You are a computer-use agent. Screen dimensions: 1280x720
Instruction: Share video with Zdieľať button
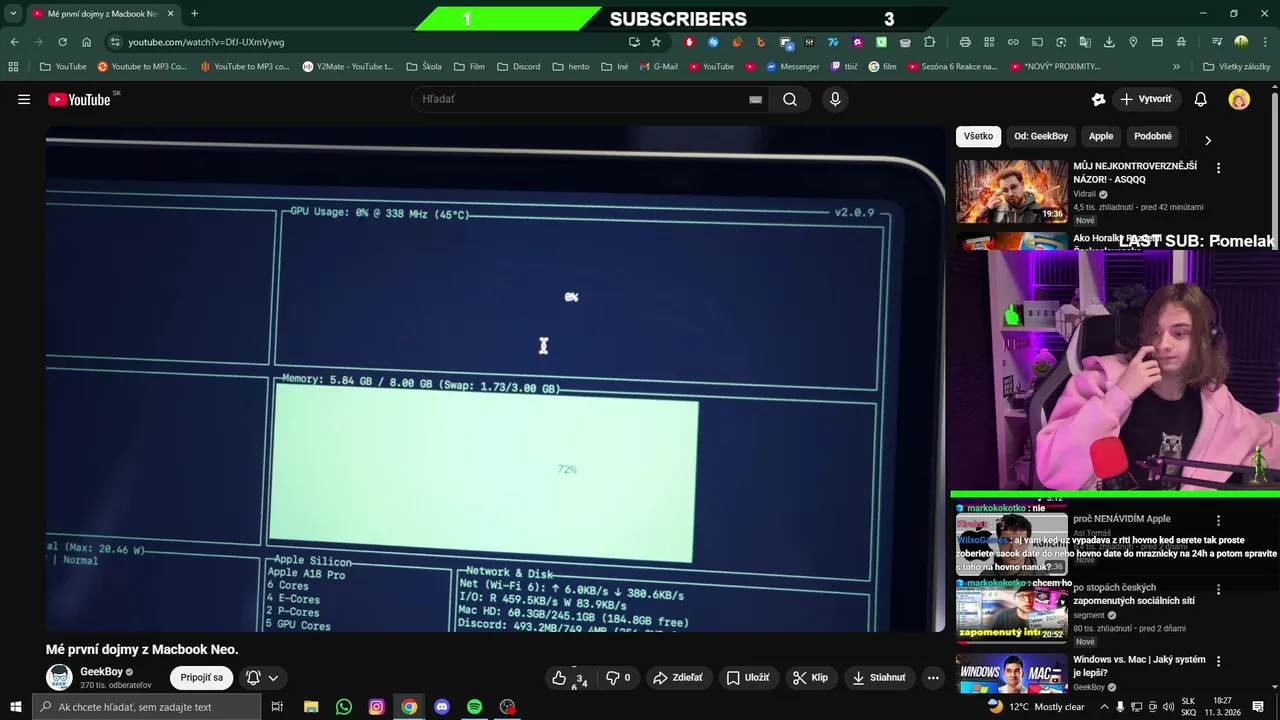pos(678,678)
